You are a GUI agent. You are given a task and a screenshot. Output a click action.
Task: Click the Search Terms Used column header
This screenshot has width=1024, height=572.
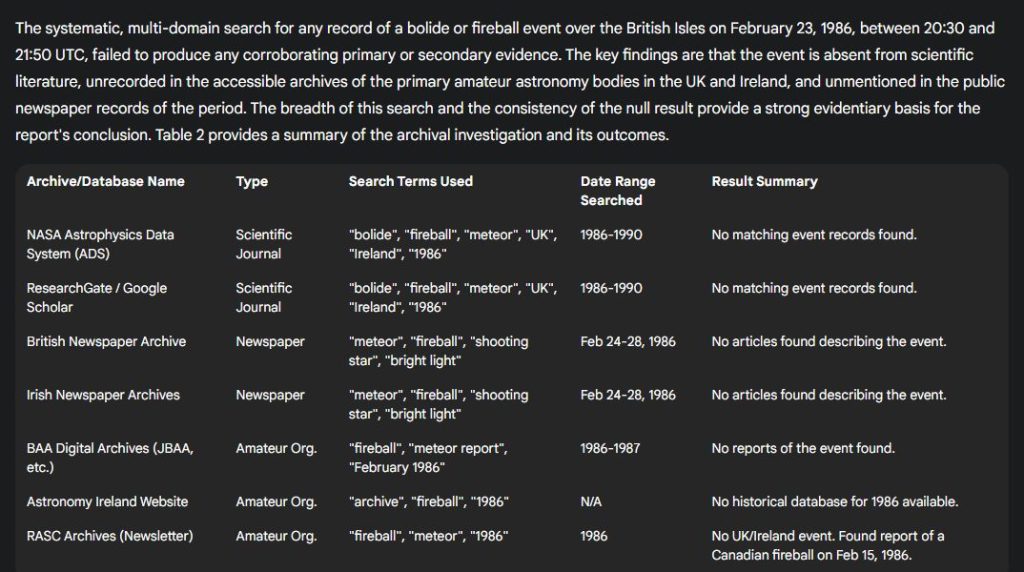410,182
